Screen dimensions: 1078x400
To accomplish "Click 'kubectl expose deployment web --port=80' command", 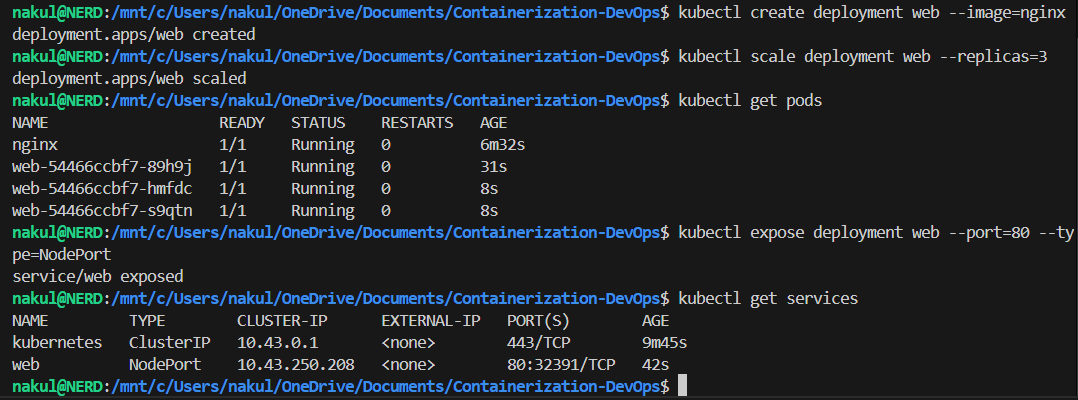I will pyautogui.click(x=853, y=233).
